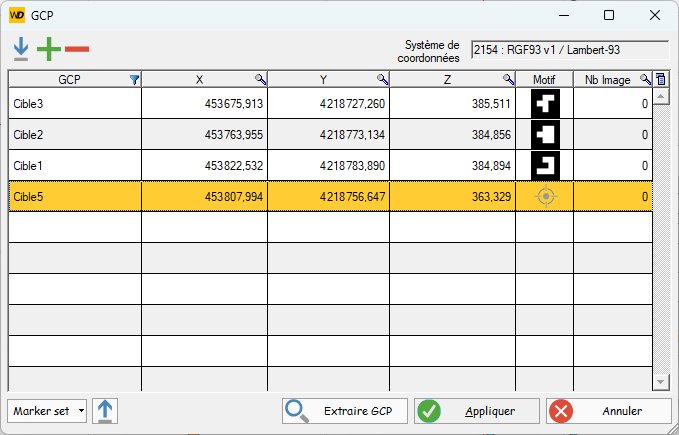679x435 pixels.
Task: Add a new GCP with green plus
Action: (48, 49)
